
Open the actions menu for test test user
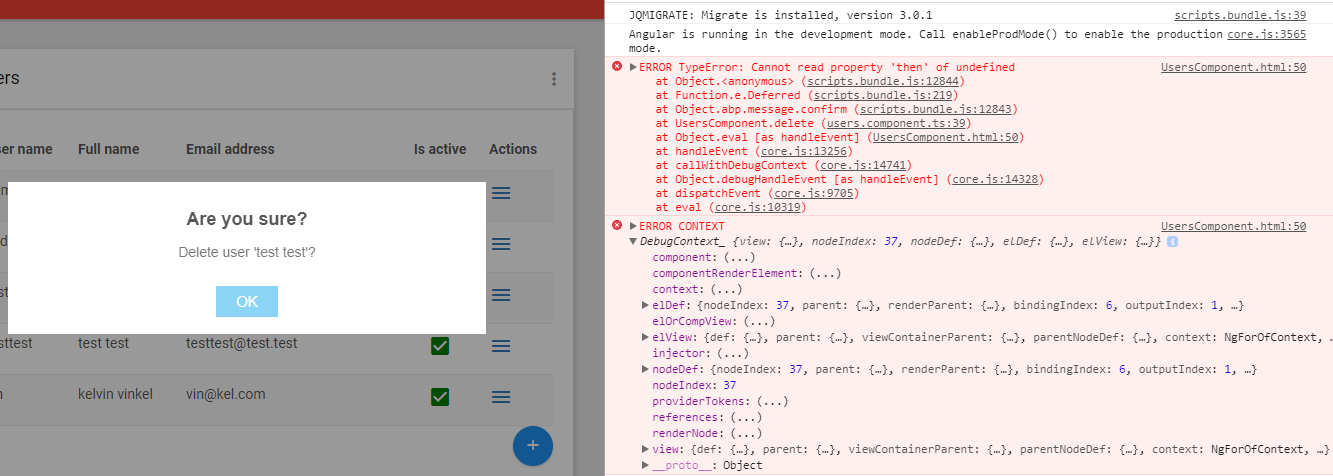click(501, 346)
